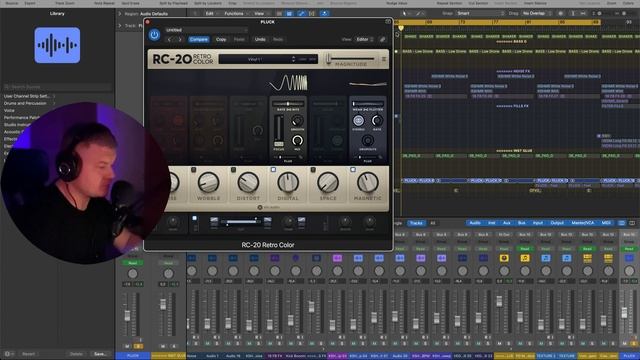Click the Magnetic module Dropouts knob
The image size is (640, 360).
coord(367,140)
